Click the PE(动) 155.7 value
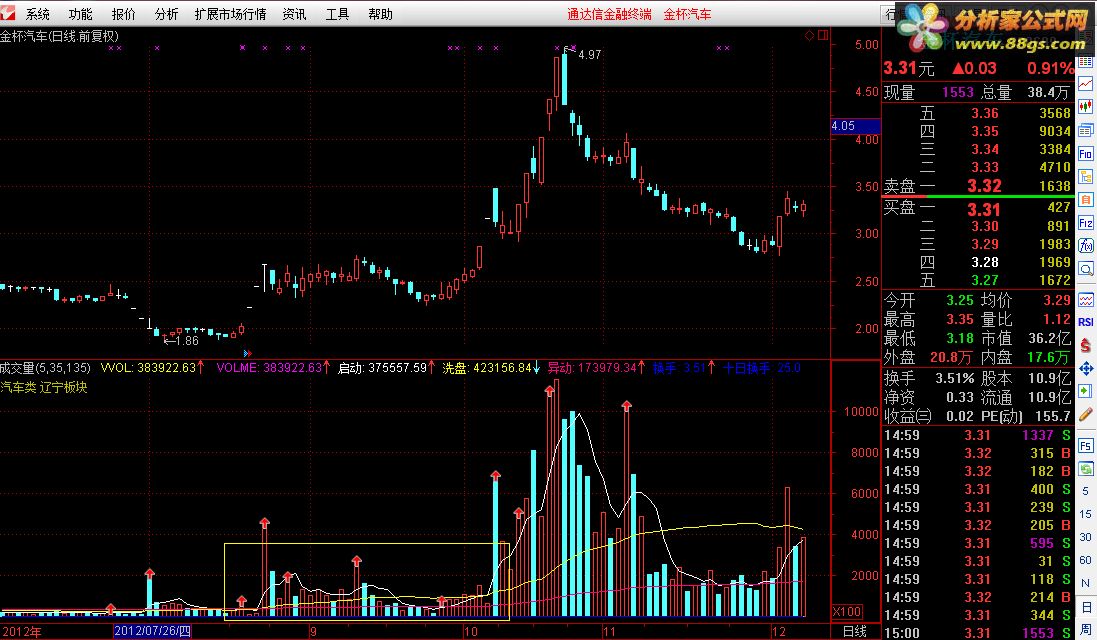This screenshot has width=1097, height=640. 1054,416
